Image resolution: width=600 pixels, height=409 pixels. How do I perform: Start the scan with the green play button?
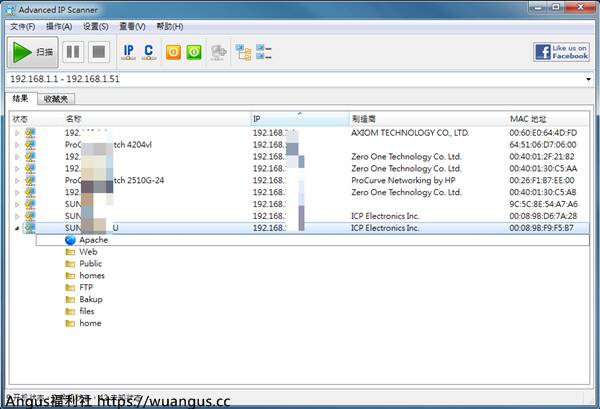33,52
